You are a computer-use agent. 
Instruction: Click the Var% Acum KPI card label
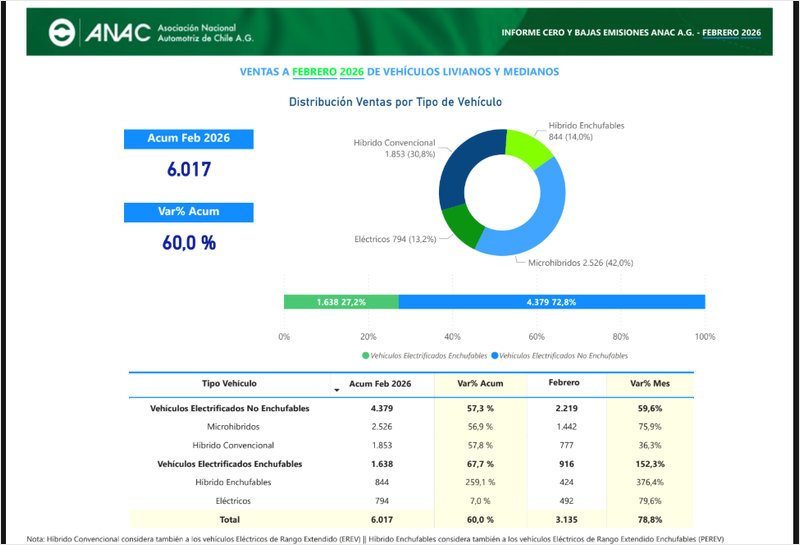coord(188,212)
